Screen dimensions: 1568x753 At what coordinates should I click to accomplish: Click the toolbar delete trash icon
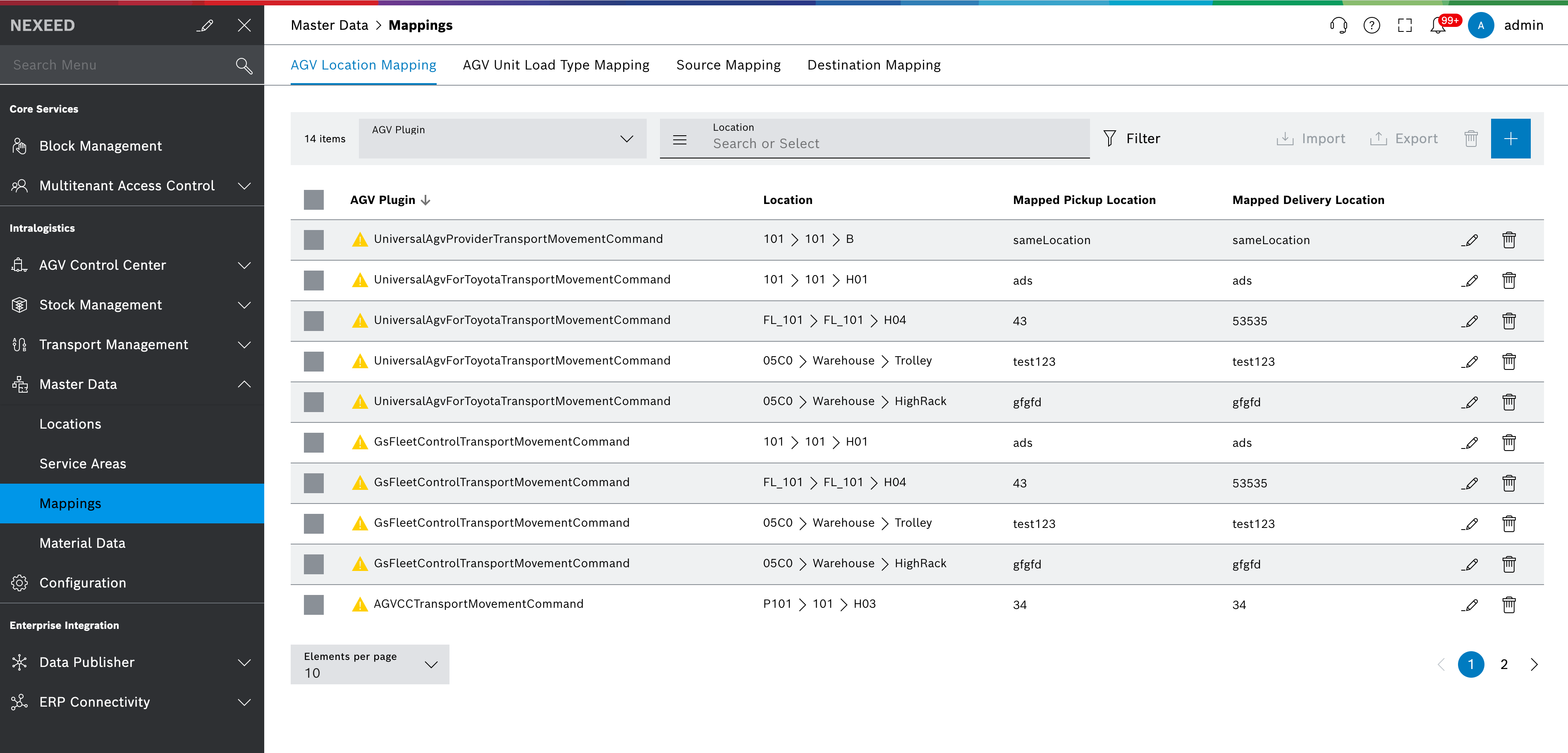tap(1470, 138)
